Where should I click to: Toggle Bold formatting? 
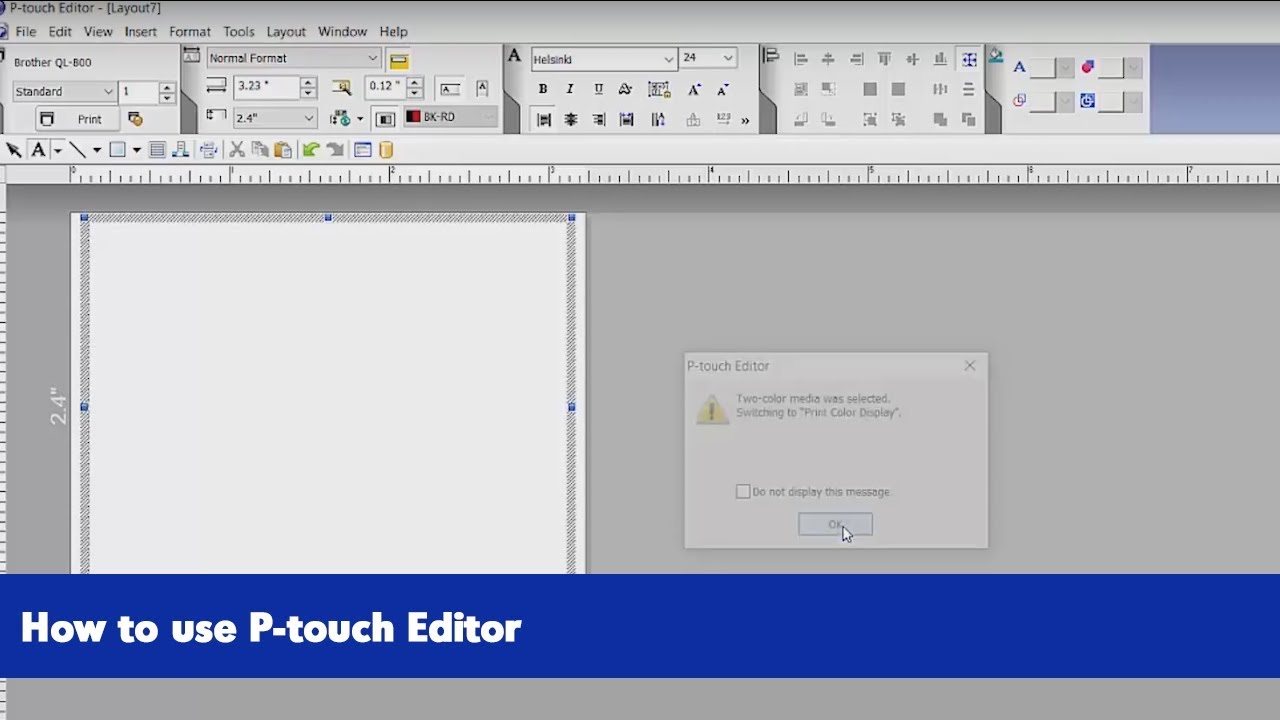(x=543, y=89)
